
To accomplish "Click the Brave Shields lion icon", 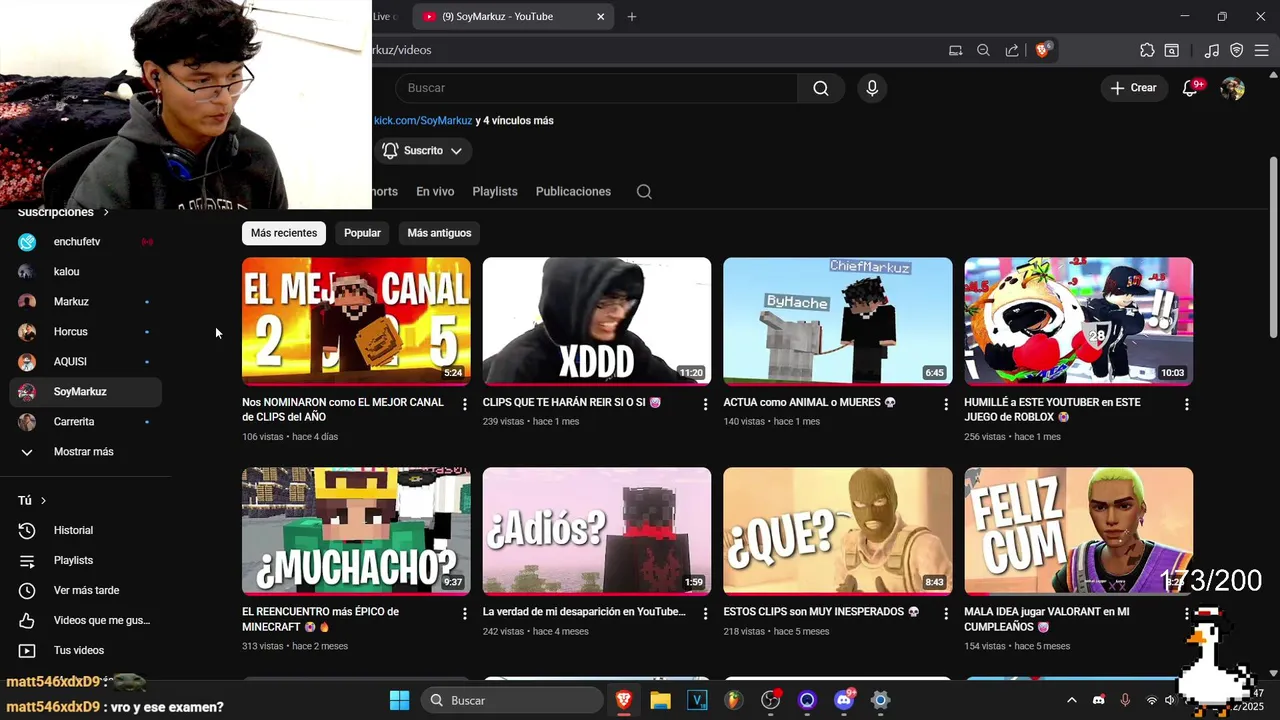I will 1042,50.
